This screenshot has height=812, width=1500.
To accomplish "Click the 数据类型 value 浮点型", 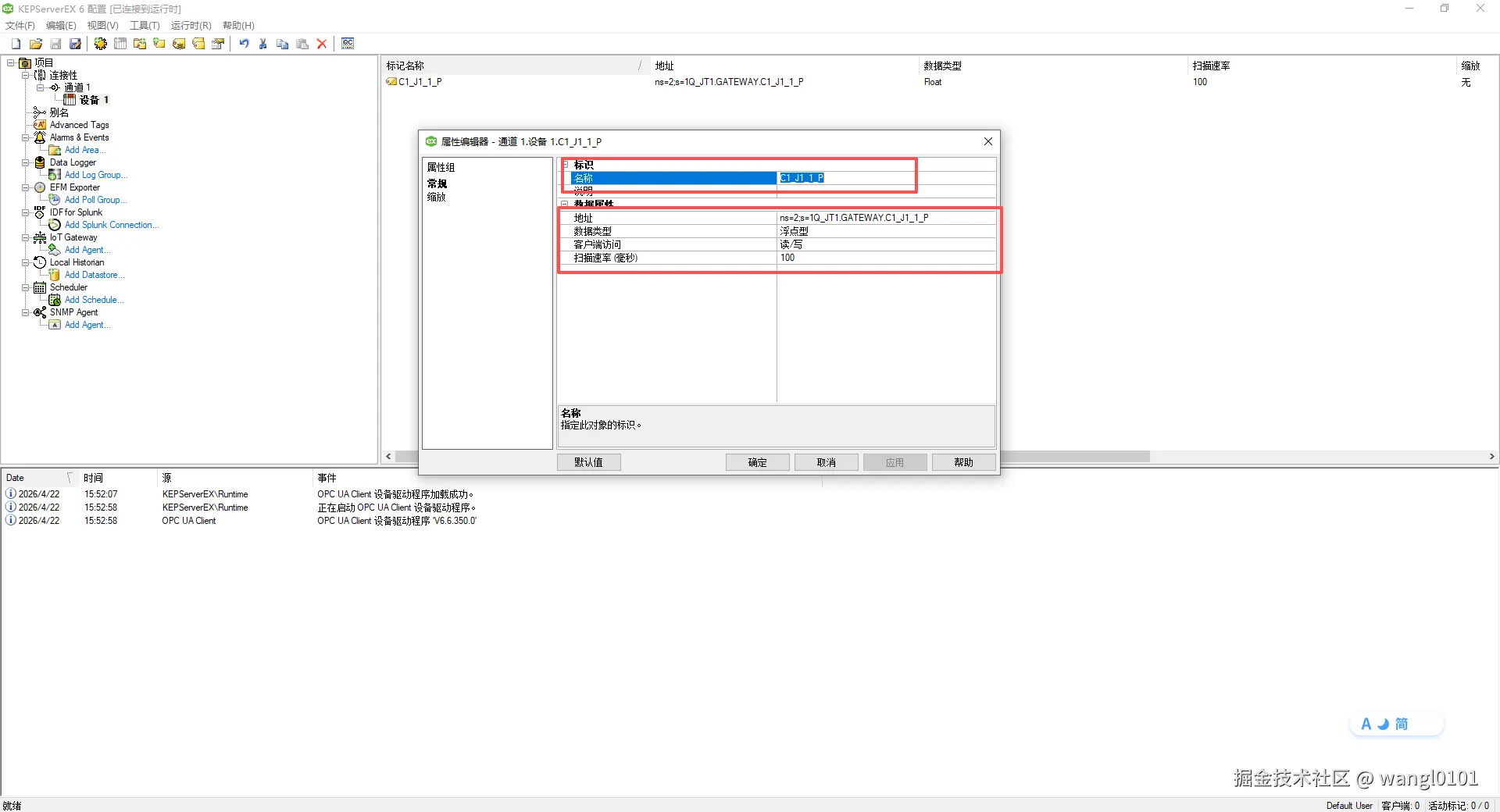I will (x=886, y=231).
